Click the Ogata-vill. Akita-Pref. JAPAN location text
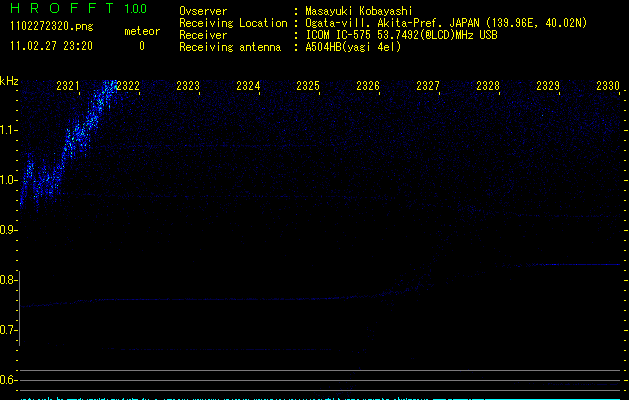629x400 pixels. tap(446, 23)
